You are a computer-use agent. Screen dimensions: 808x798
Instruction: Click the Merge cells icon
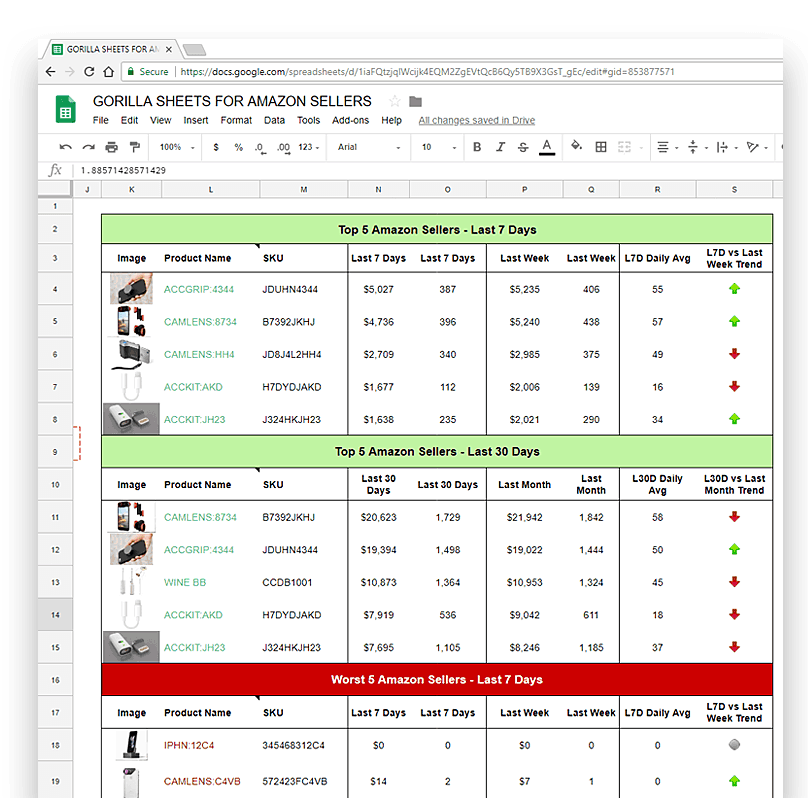pyautogui.click(x=625, y=147)
